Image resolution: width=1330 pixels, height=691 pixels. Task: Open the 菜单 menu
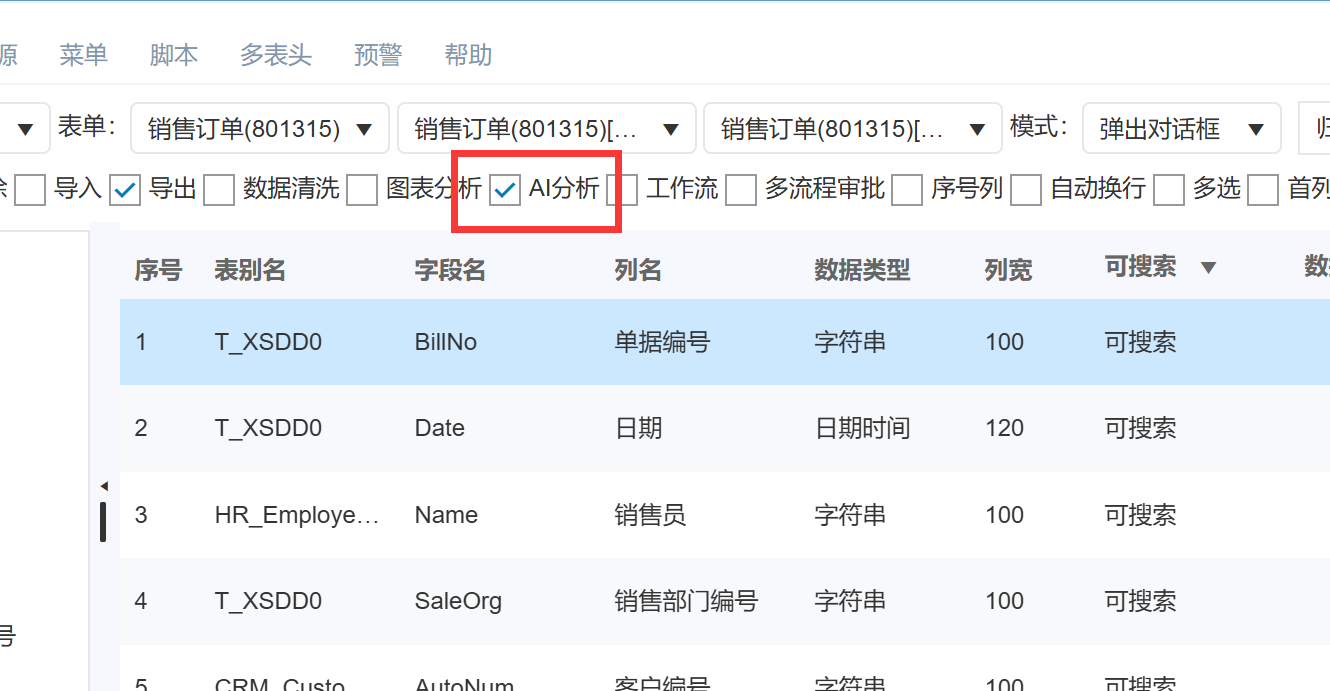pos(83,55)
